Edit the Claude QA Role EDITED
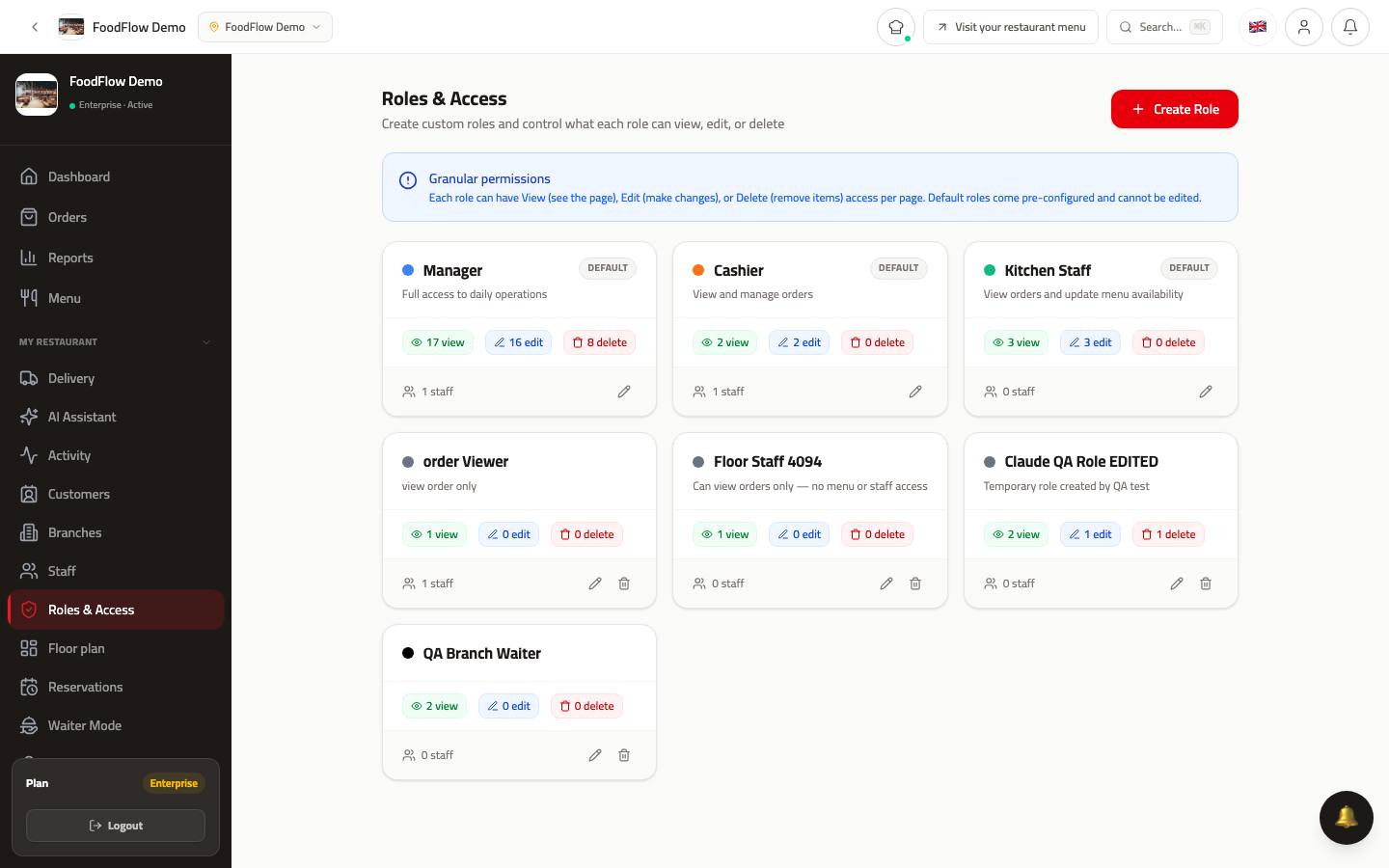The width and height of the screenshot is (1389, 868). click(x=1177, y=583)
